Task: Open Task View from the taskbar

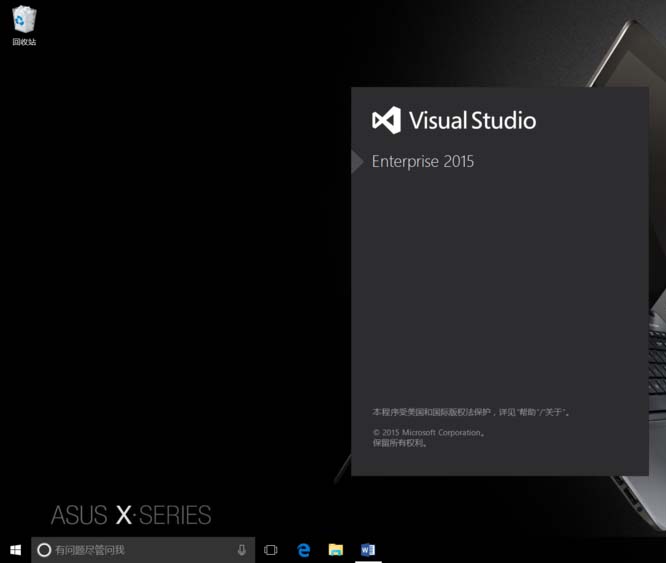Action: click(x=270, y=550)
